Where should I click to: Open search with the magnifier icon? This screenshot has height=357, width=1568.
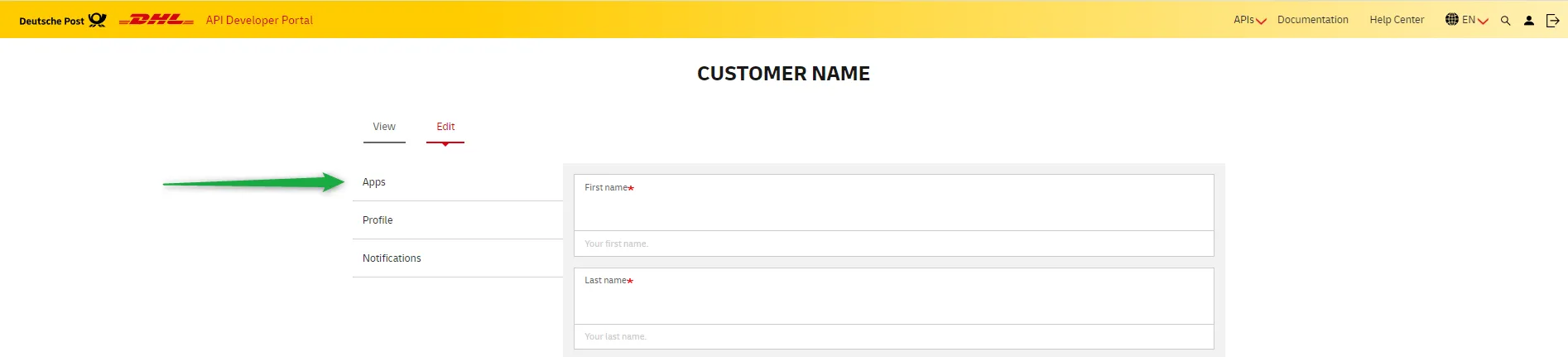click(x=1505, y=21)
